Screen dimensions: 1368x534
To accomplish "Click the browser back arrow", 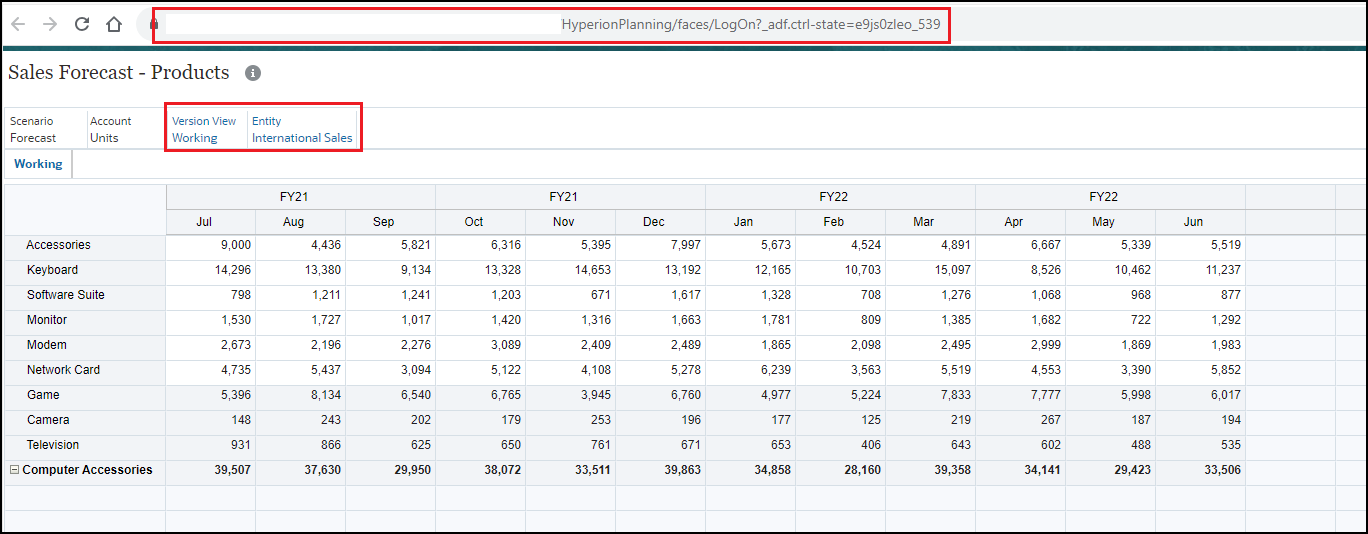I will tap(18, 24).
